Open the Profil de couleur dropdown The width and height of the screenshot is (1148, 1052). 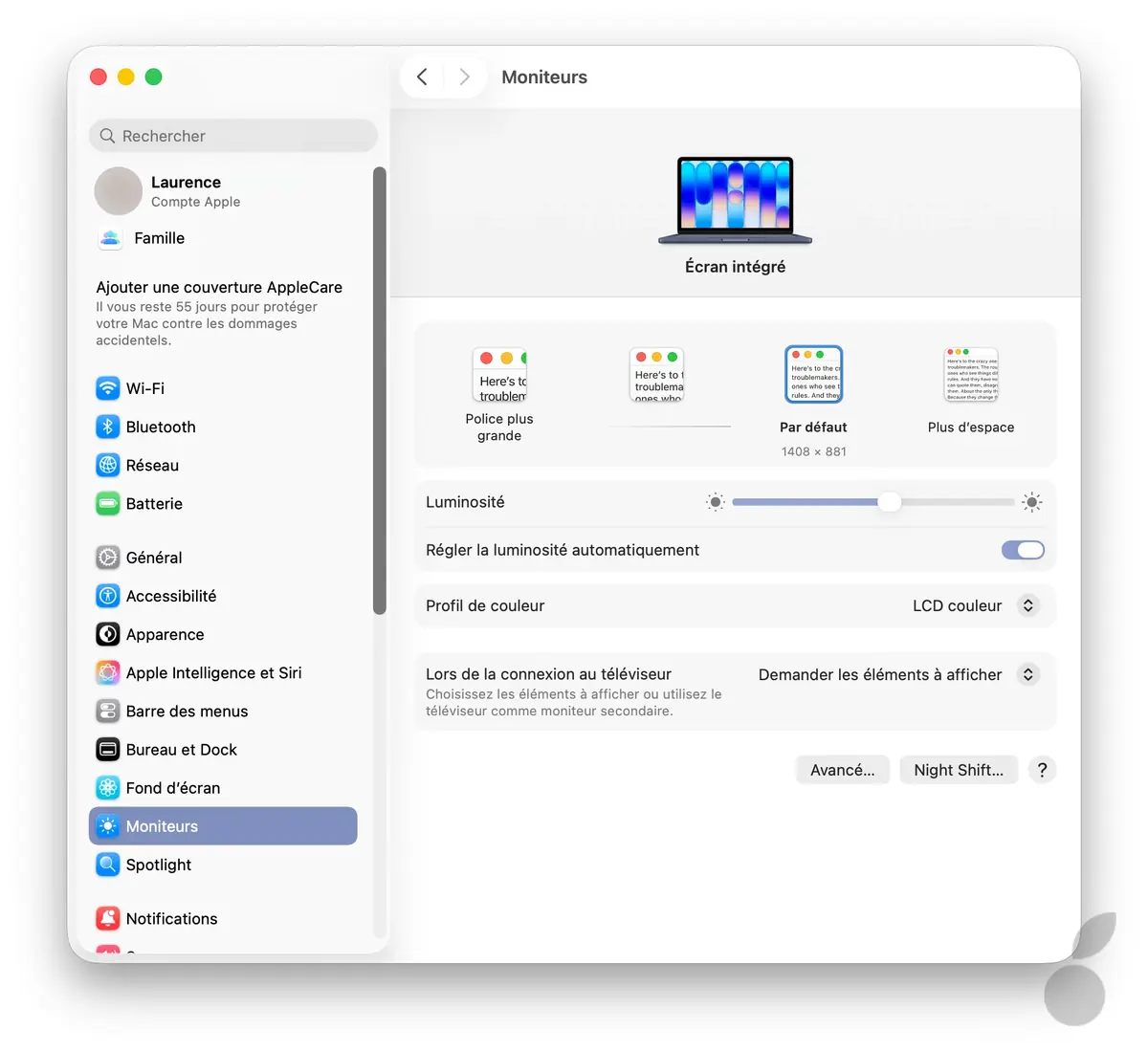click(1027, 605)
